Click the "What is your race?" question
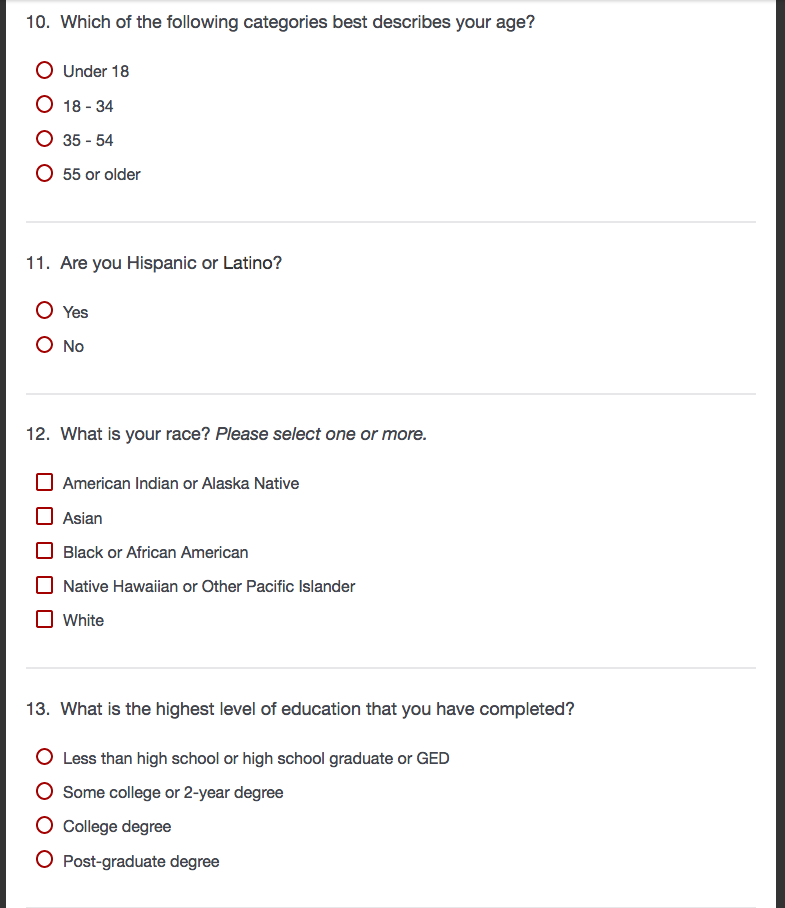Image resolution: width=785 pixels, height=908 pixels. (135, 434)
